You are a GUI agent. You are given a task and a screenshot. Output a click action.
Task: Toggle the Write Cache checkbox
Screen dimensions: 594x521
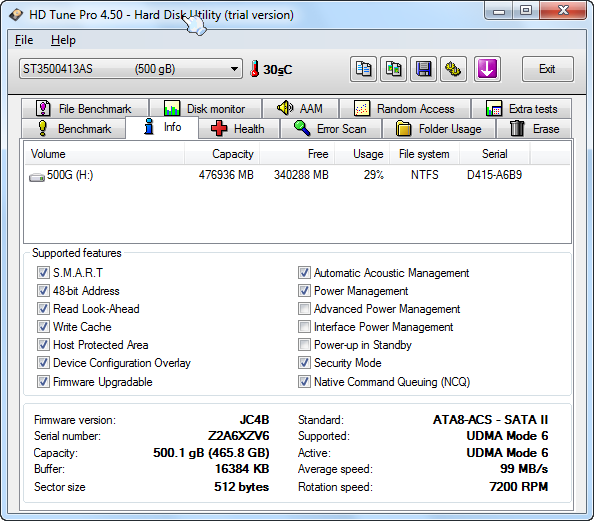tap(43, 327)
